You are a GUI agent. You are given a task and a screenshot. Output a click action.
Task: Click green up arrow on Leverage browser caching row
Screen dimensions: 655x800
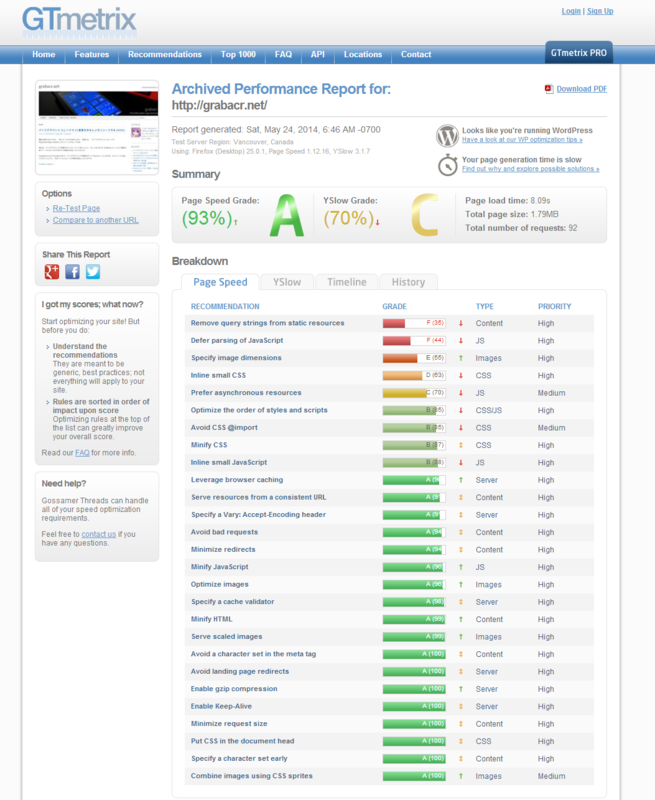pyautogui.click(x=461, y=480)
